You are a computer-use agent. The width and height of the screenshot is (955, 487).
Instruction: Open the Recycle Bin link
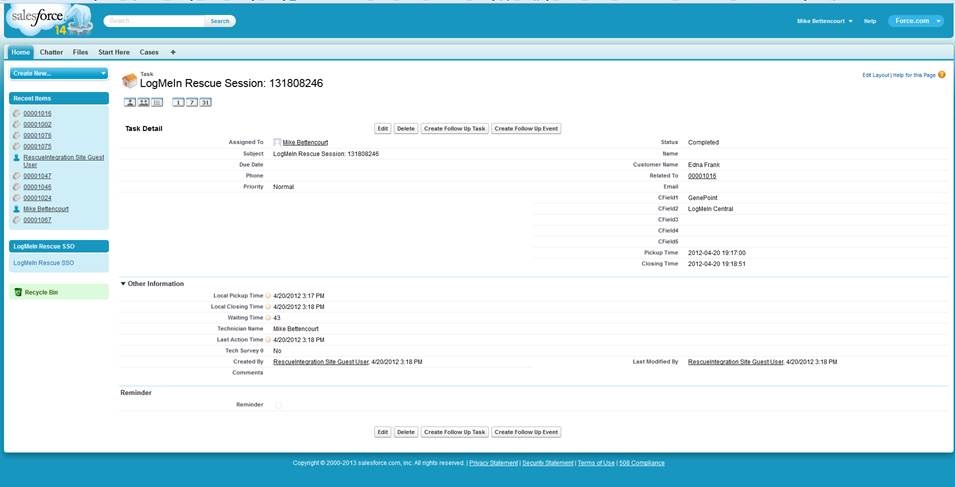pos(41,293)
